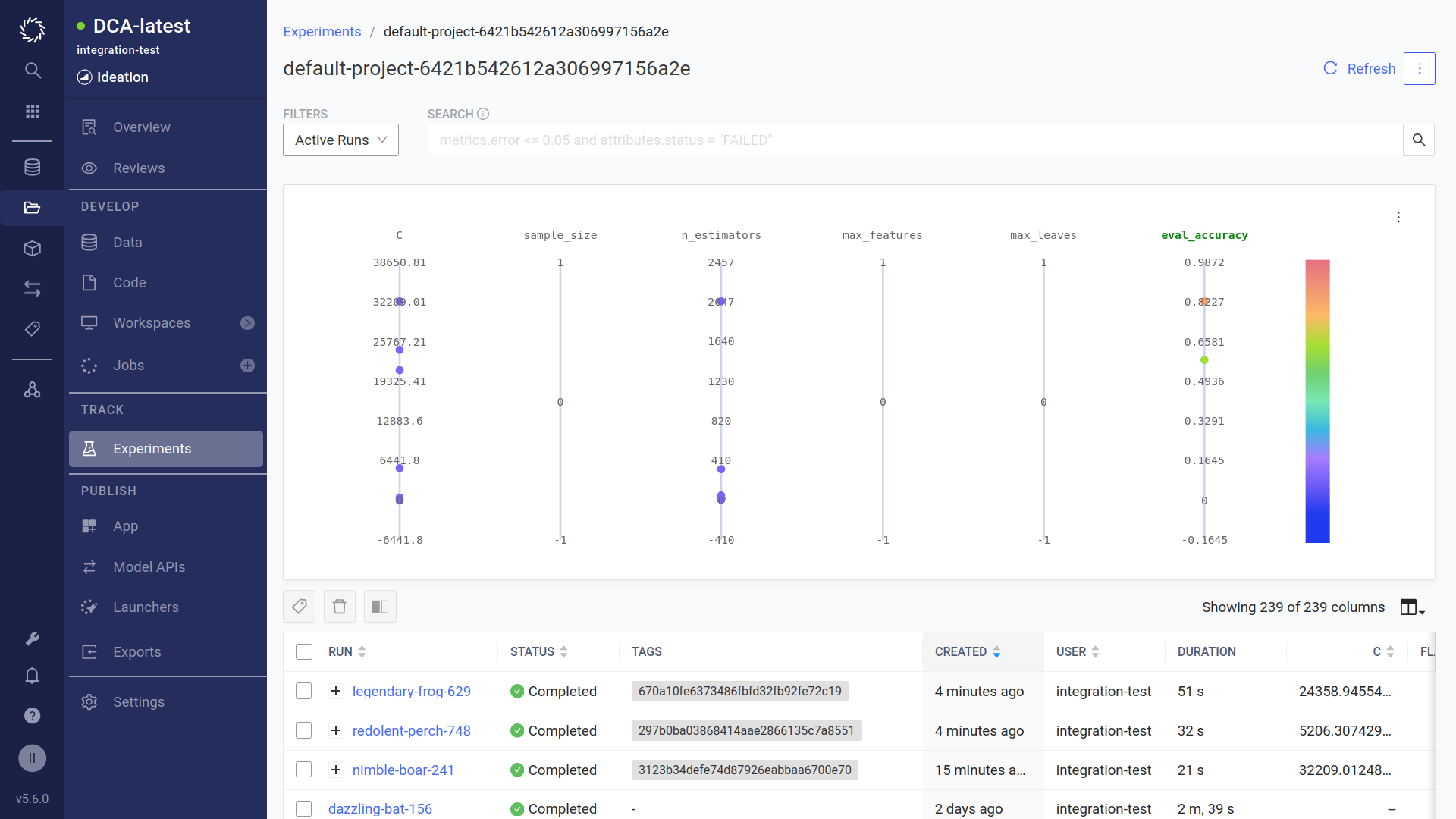This screenshot has height=819, width=1456.
Task: Click the user avatar circle
Action: [32, 758]
